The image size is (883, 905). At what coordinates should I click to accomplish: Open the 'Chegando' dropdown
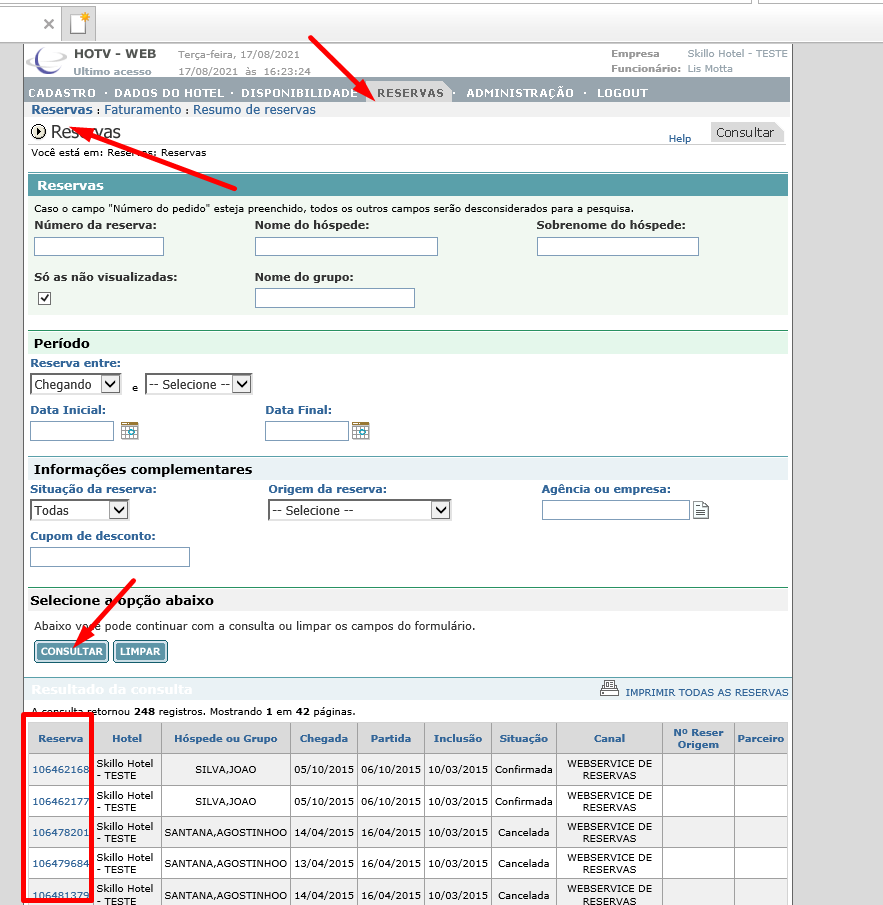coord(76,384)
